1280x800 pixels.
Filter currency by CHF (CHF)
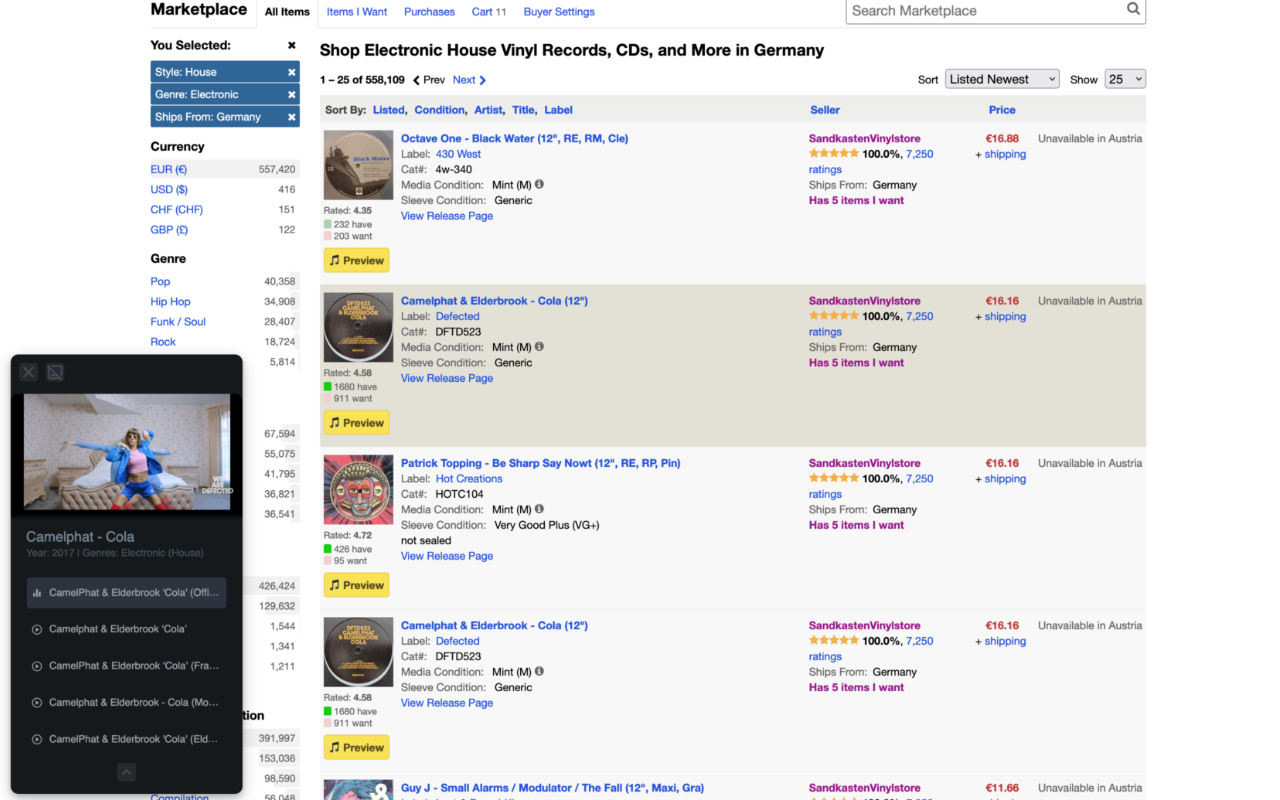point(177,210)
